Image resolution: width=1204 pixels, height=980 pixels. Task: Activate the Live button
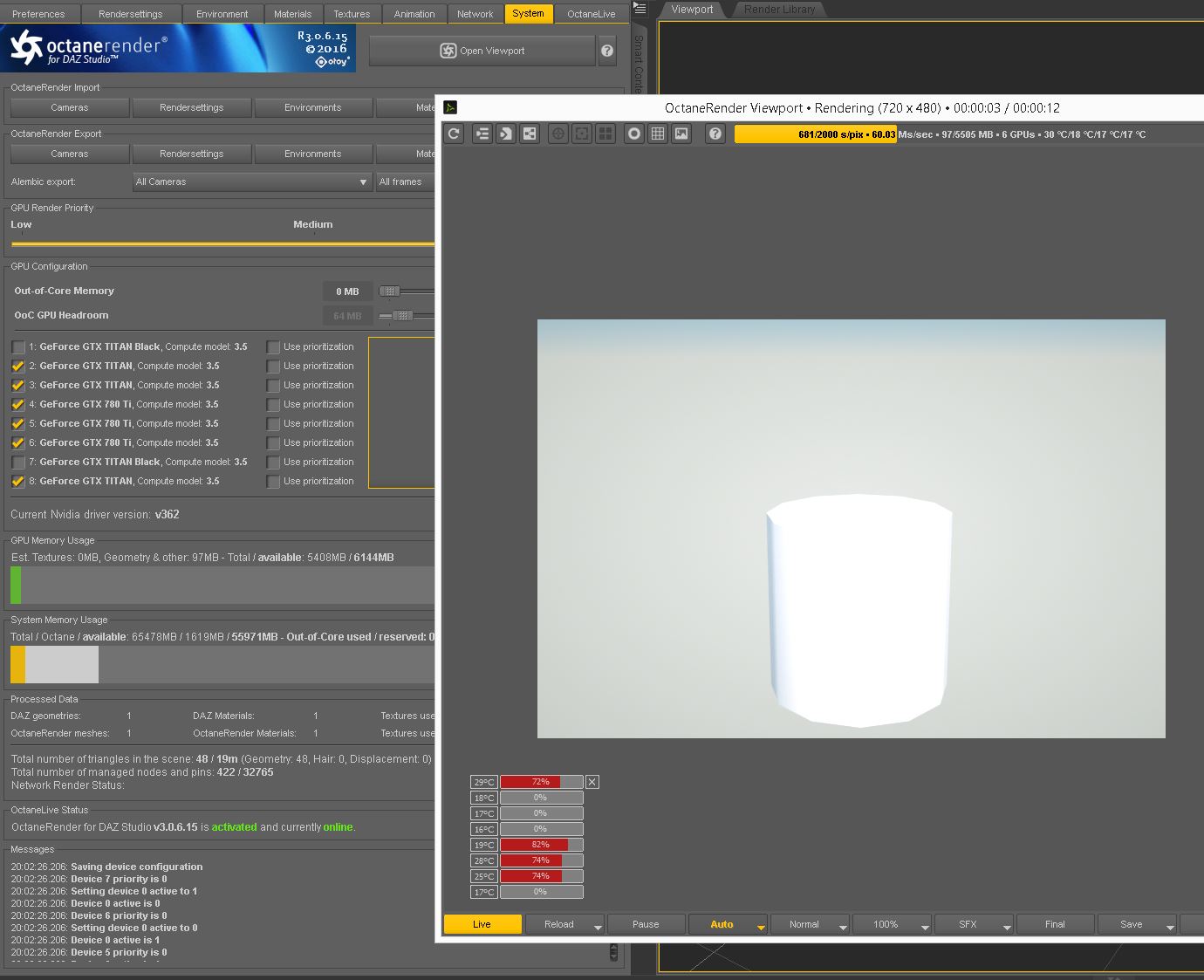pyautogui.click(x=482, y=924)
